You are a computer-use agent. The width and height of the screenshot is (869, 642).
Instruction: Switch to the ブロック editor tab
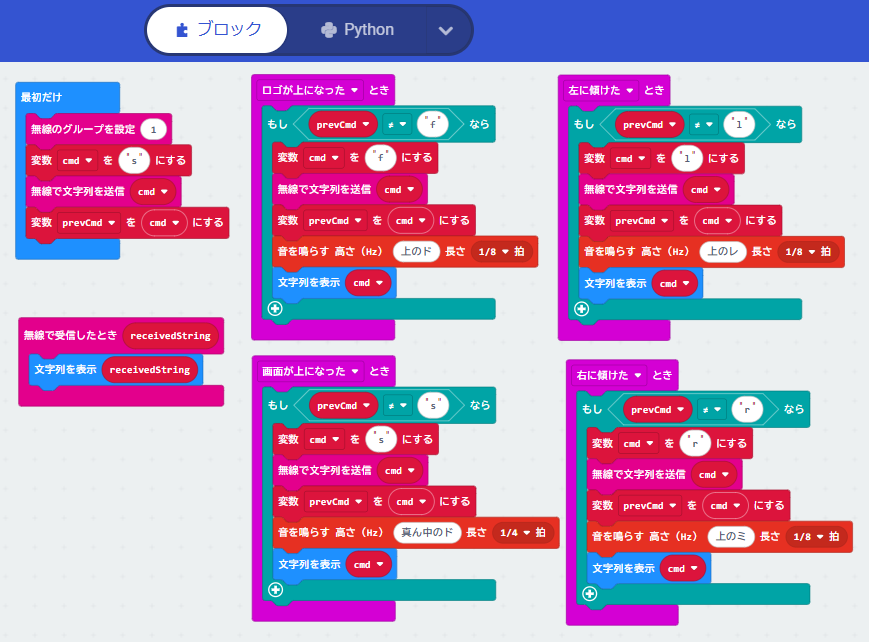pos(217,30)
